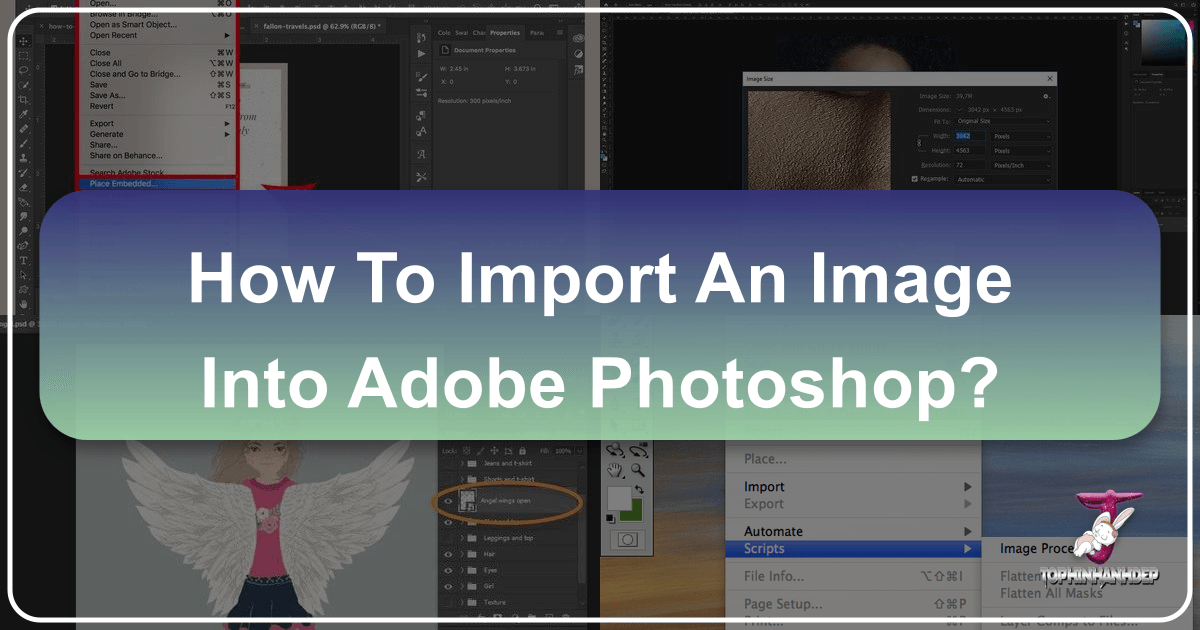Select Scripts in the File menu
Image resolution: width=1200 pixels, height=630 pixels.
[764, 548]
